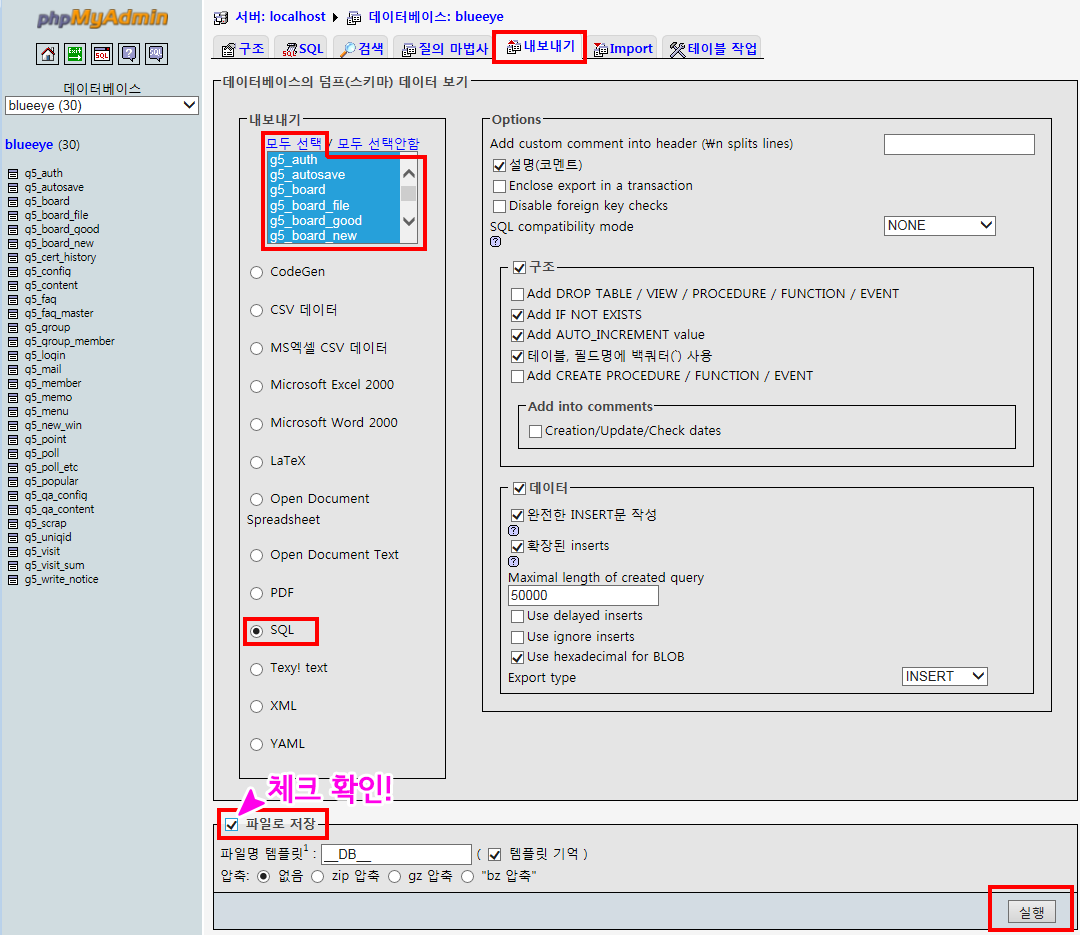Image resolution: width=1080 pixels, height=935 pixels.
Task: Click the table icon beside g5_board
Action: click(x=13, y=202)
